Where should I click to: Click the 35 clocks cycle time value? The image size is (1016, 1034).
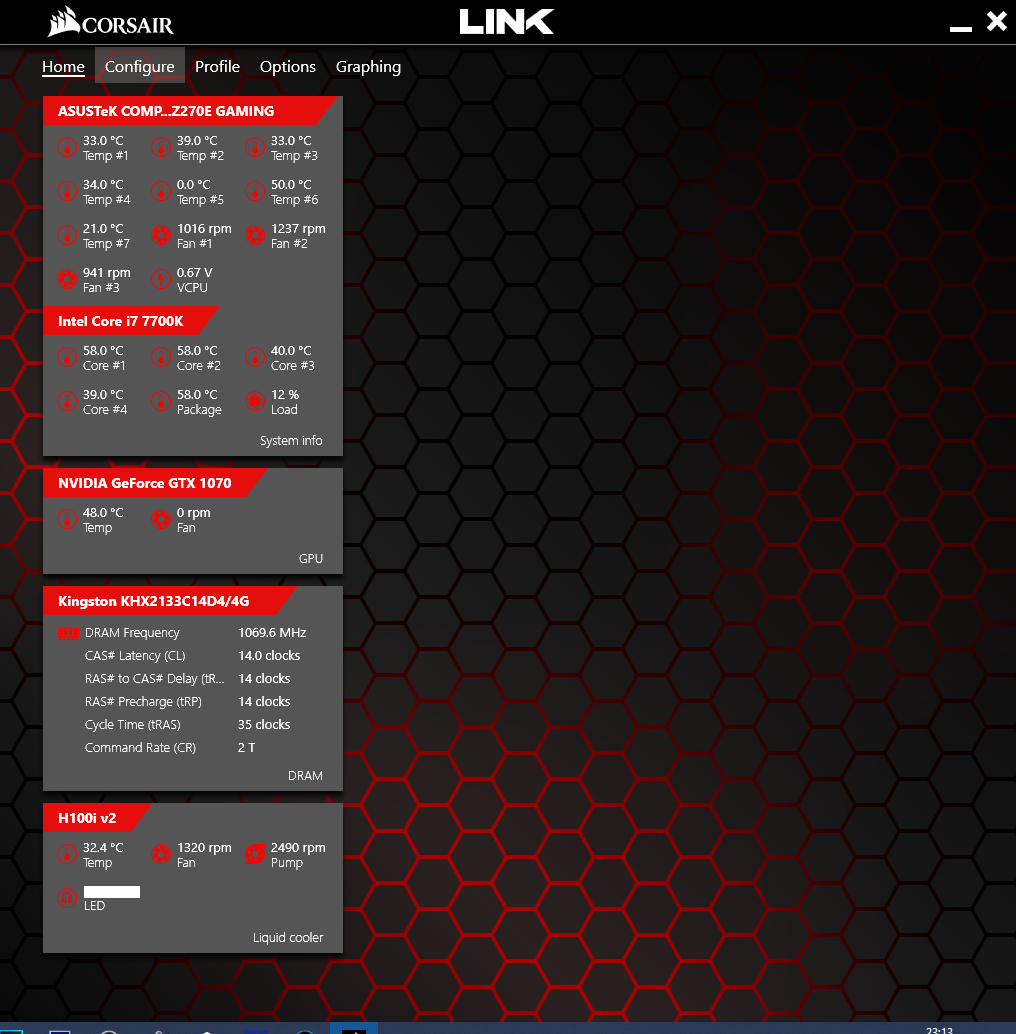click(264, 724)
